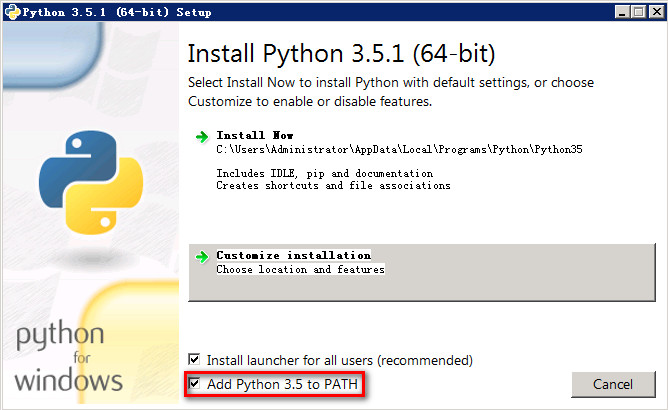Viewport: 668px width, 410px height.
Task: Click the "Add Python 3.5 to PATH" label text
Action: coord(281,384)
